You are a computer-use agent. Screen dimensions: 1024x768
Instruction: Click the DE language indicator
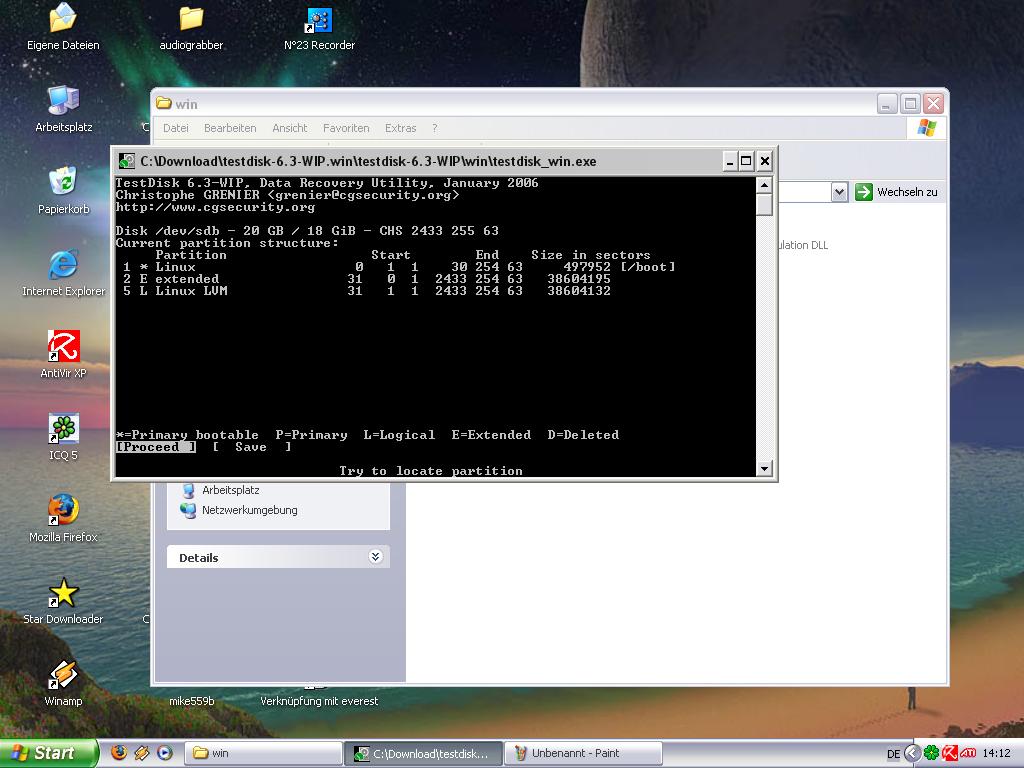[x=893, y=754]
